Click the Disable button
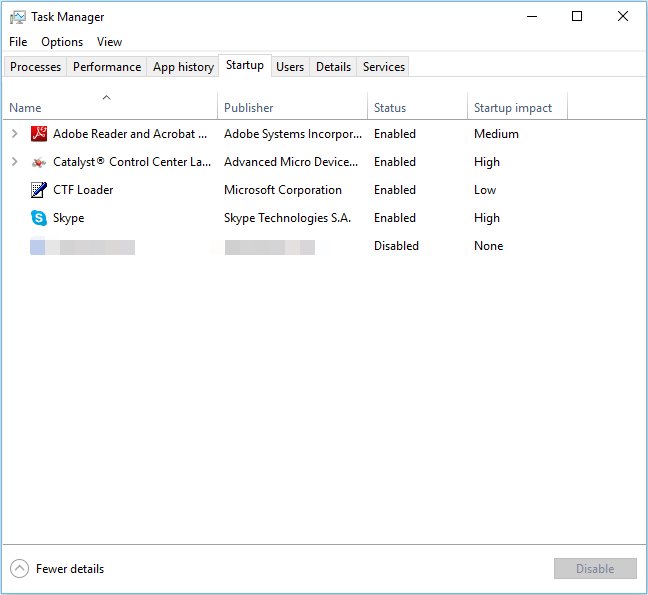The image size is (648, 595). pos(595,569)
